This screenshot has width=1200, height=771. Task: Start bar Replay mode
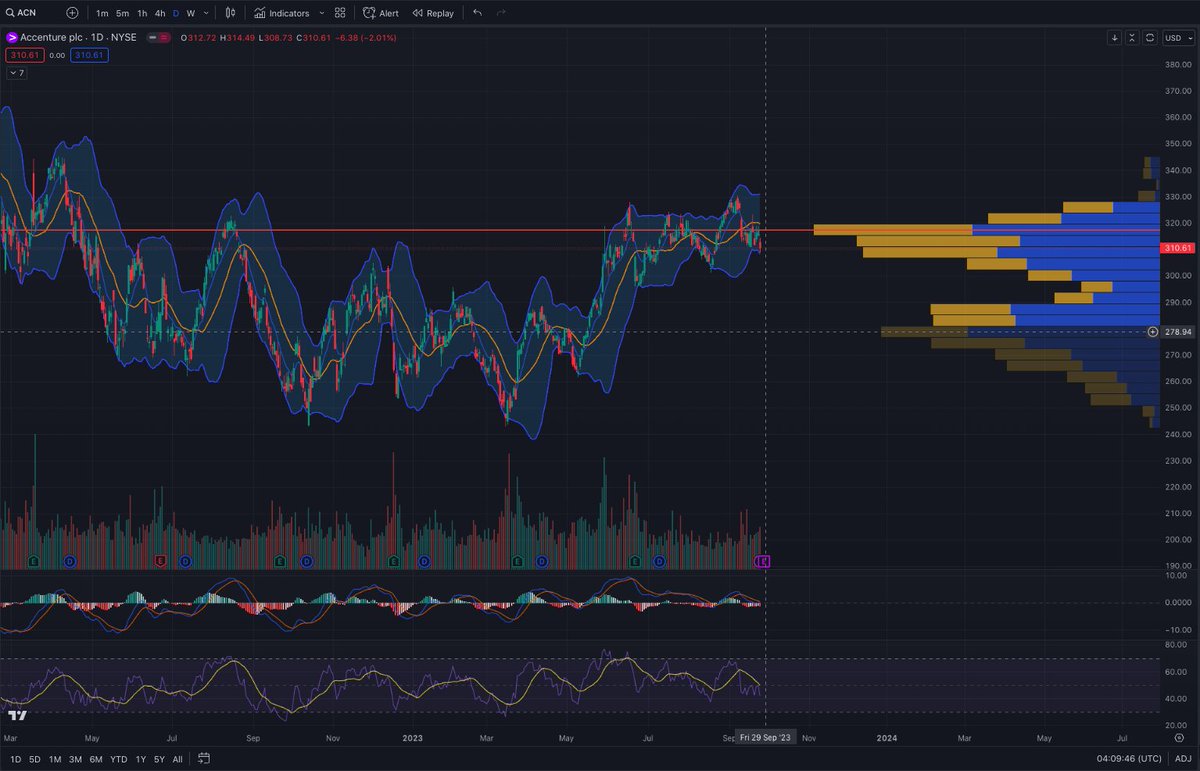(x=432, y=13)
